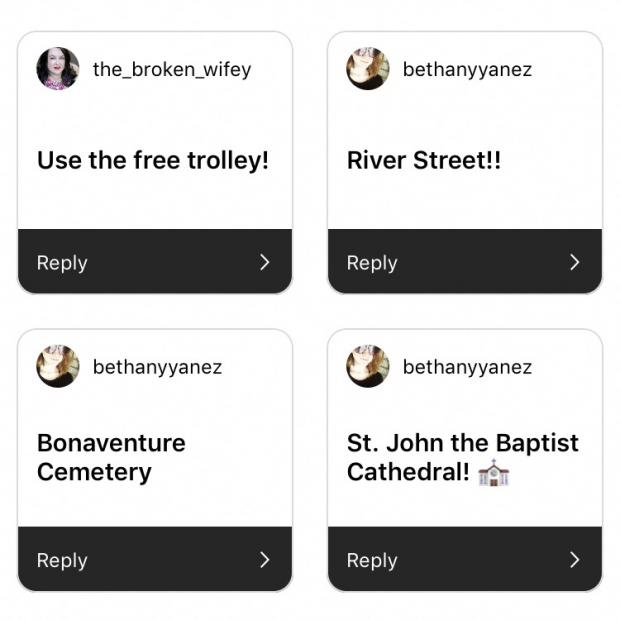This screenshot has height=620, width=620.
Task: Open the_broken_wifey username link
Action: [172, 70]
